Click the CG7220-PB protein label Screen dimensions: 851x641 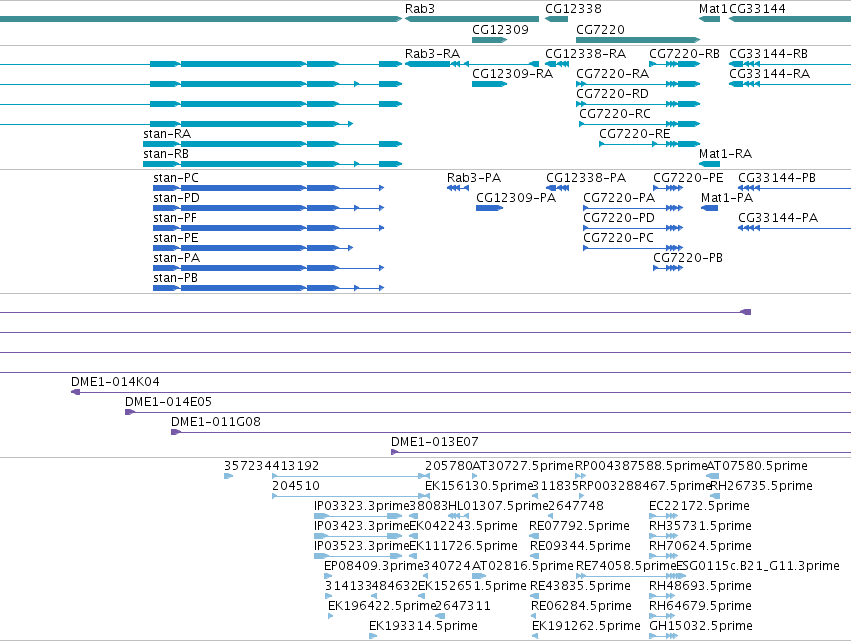click(x=688, y=258)
